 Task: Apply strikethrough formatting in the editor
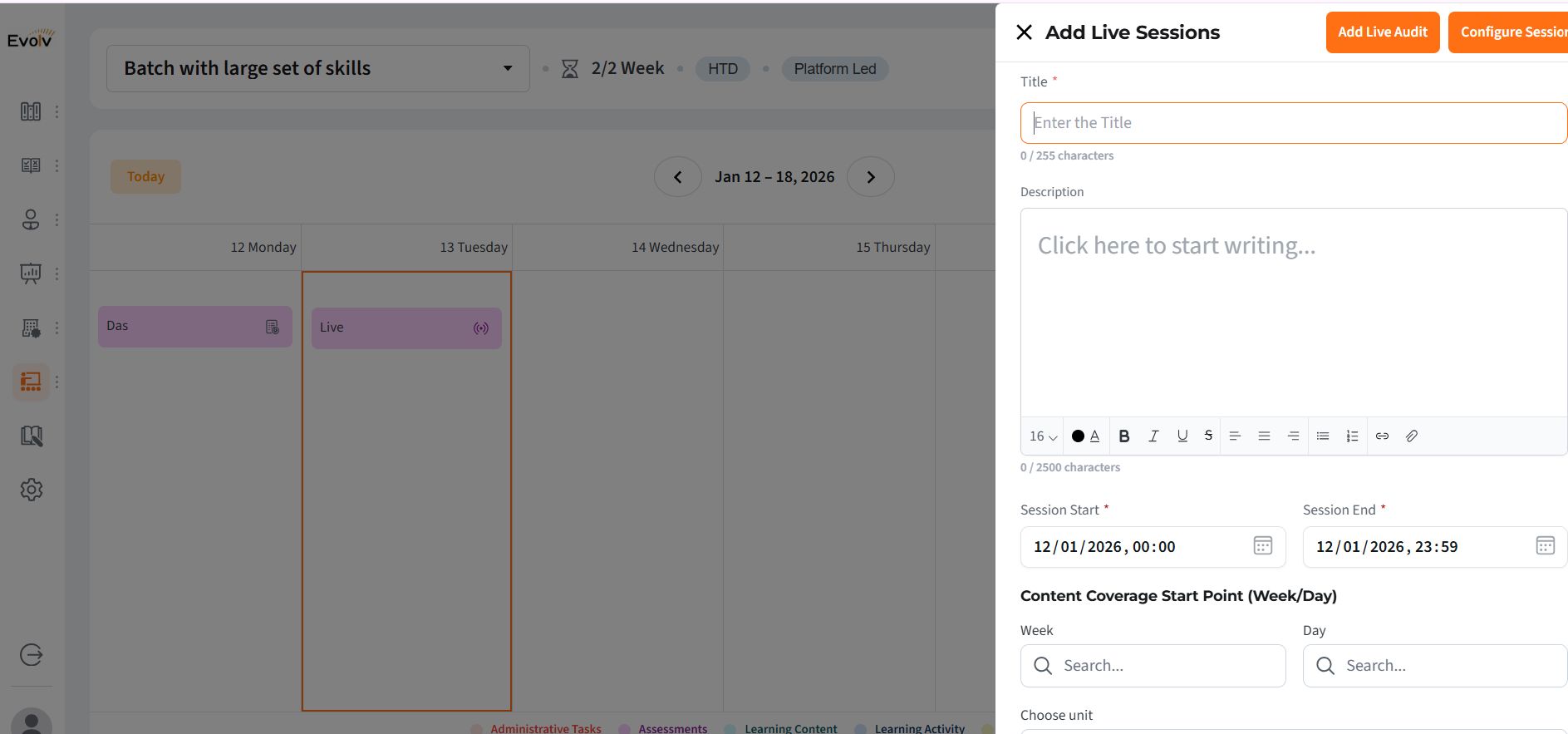[1208, 436]
